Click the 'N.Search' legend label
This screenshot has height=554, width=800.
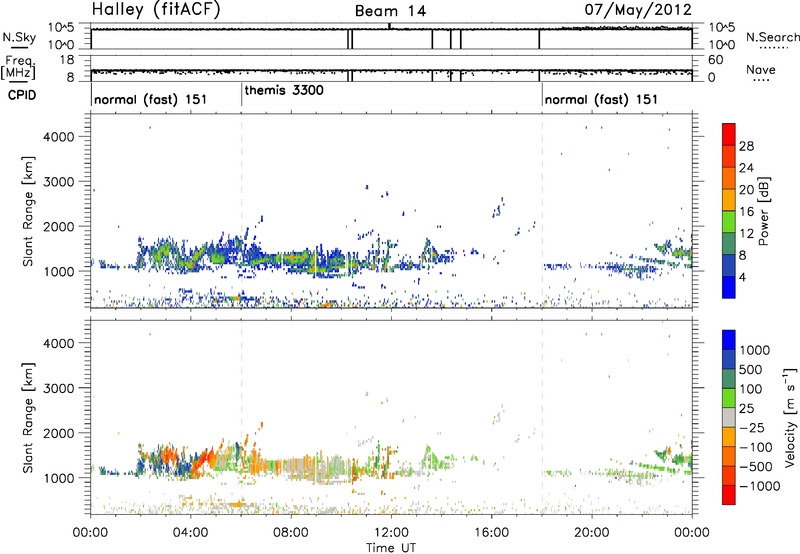point(772,37)
